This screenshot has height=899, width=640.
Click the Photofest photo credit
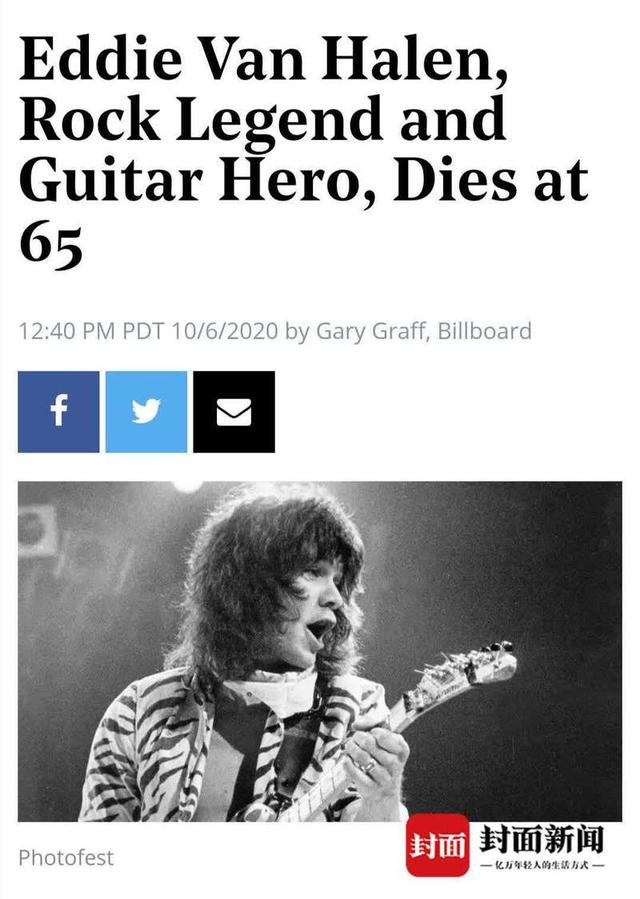66,858
